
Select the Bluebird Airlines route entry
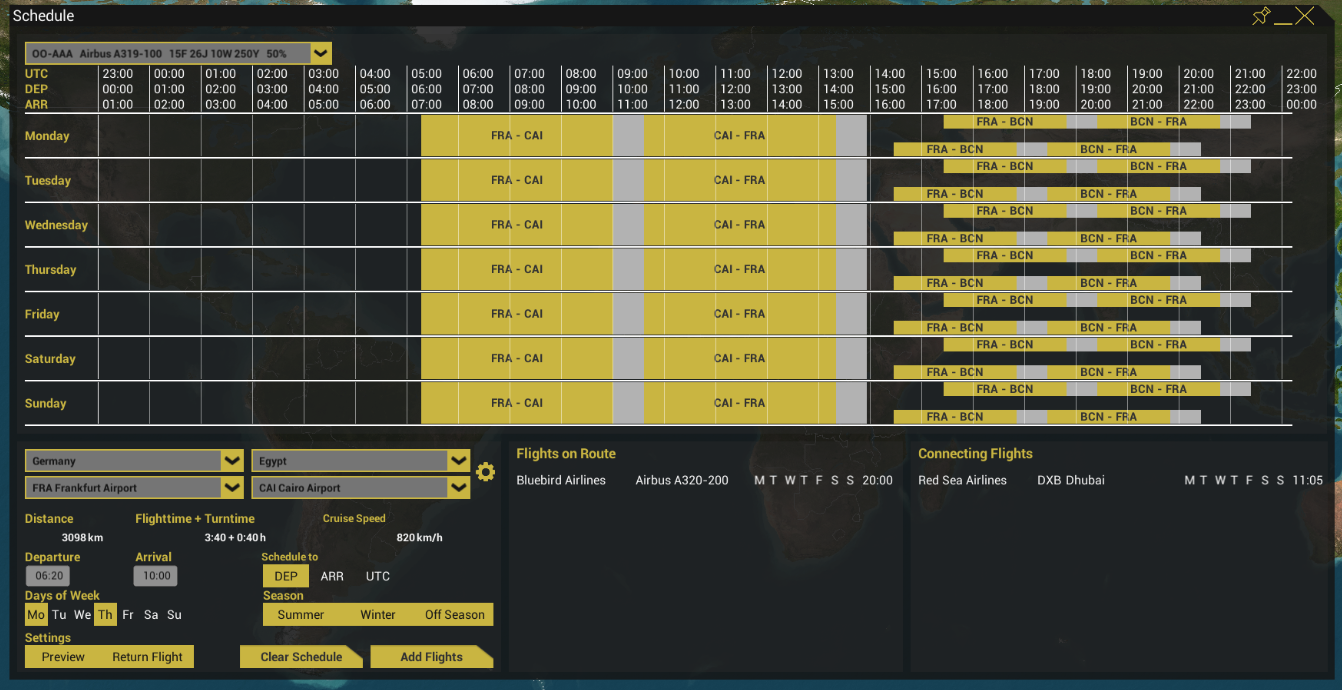pyautogui.click(x=560, y=480)
